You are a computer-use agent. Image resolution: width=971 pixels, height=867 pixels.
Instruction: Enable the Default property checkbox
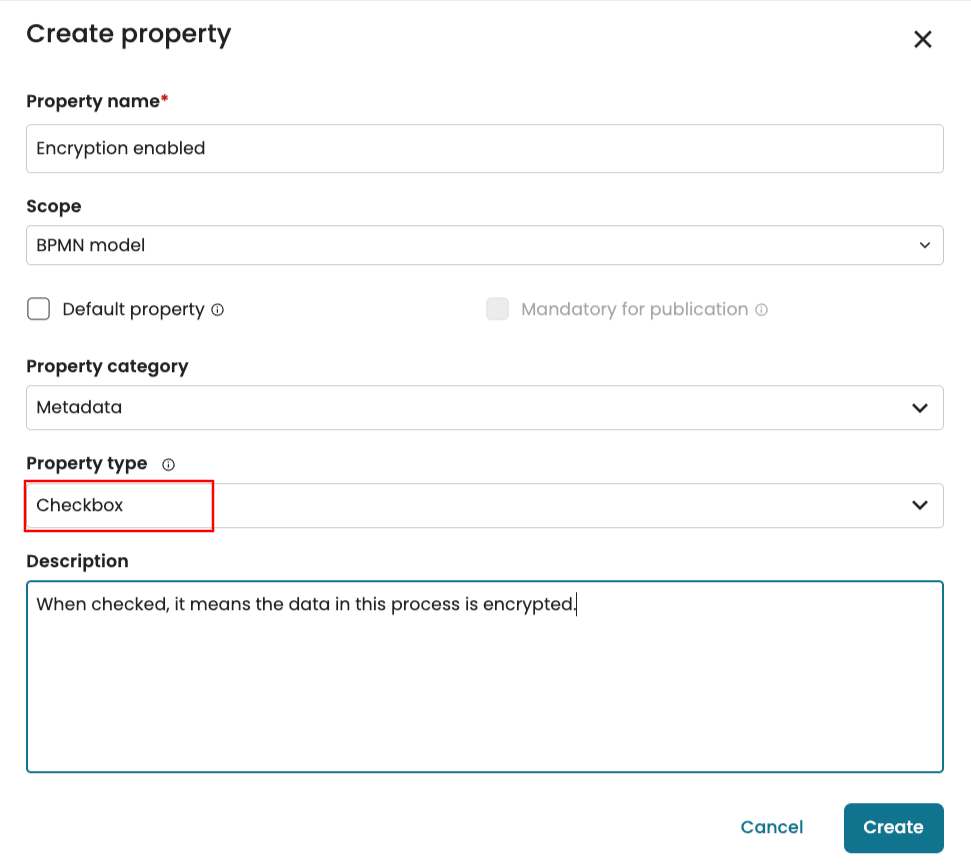39,309
